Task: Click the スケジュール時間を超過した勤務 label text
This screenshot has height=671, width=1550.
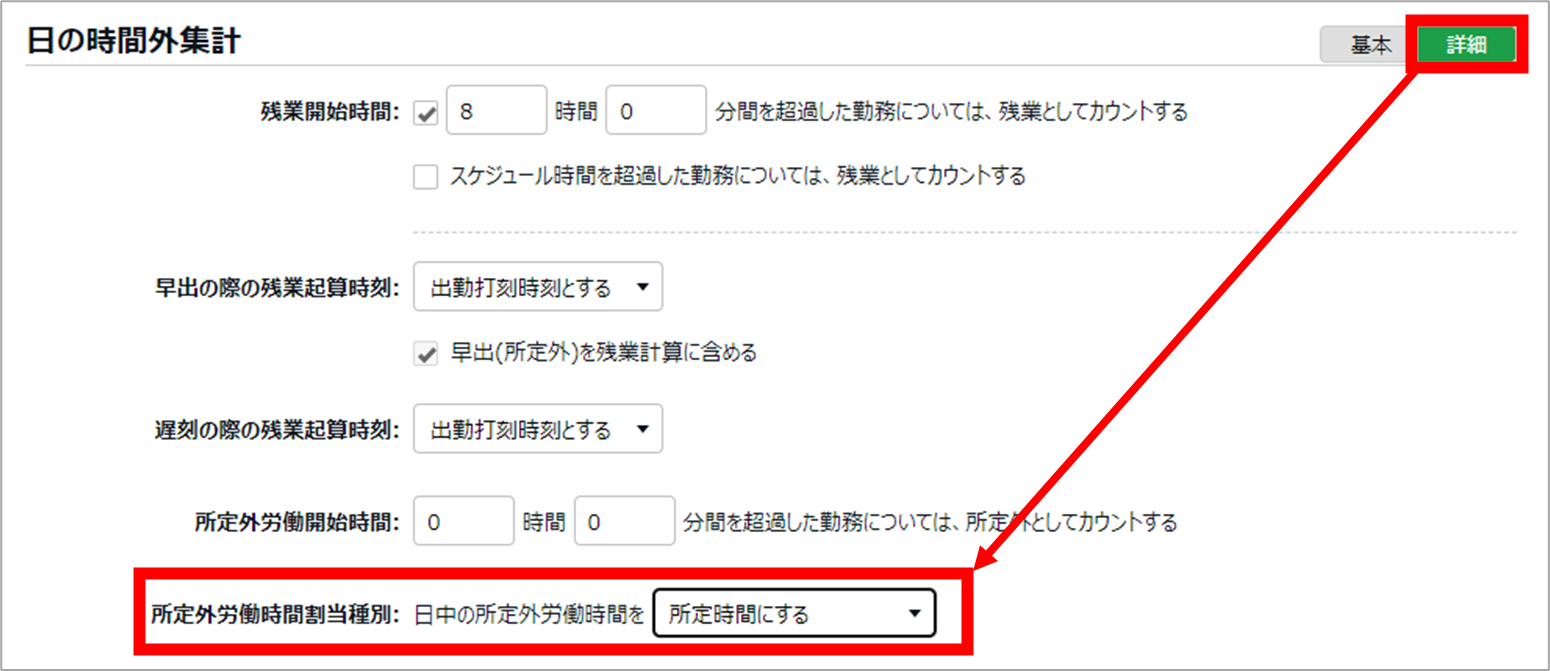Action: (x=737, y=177)
